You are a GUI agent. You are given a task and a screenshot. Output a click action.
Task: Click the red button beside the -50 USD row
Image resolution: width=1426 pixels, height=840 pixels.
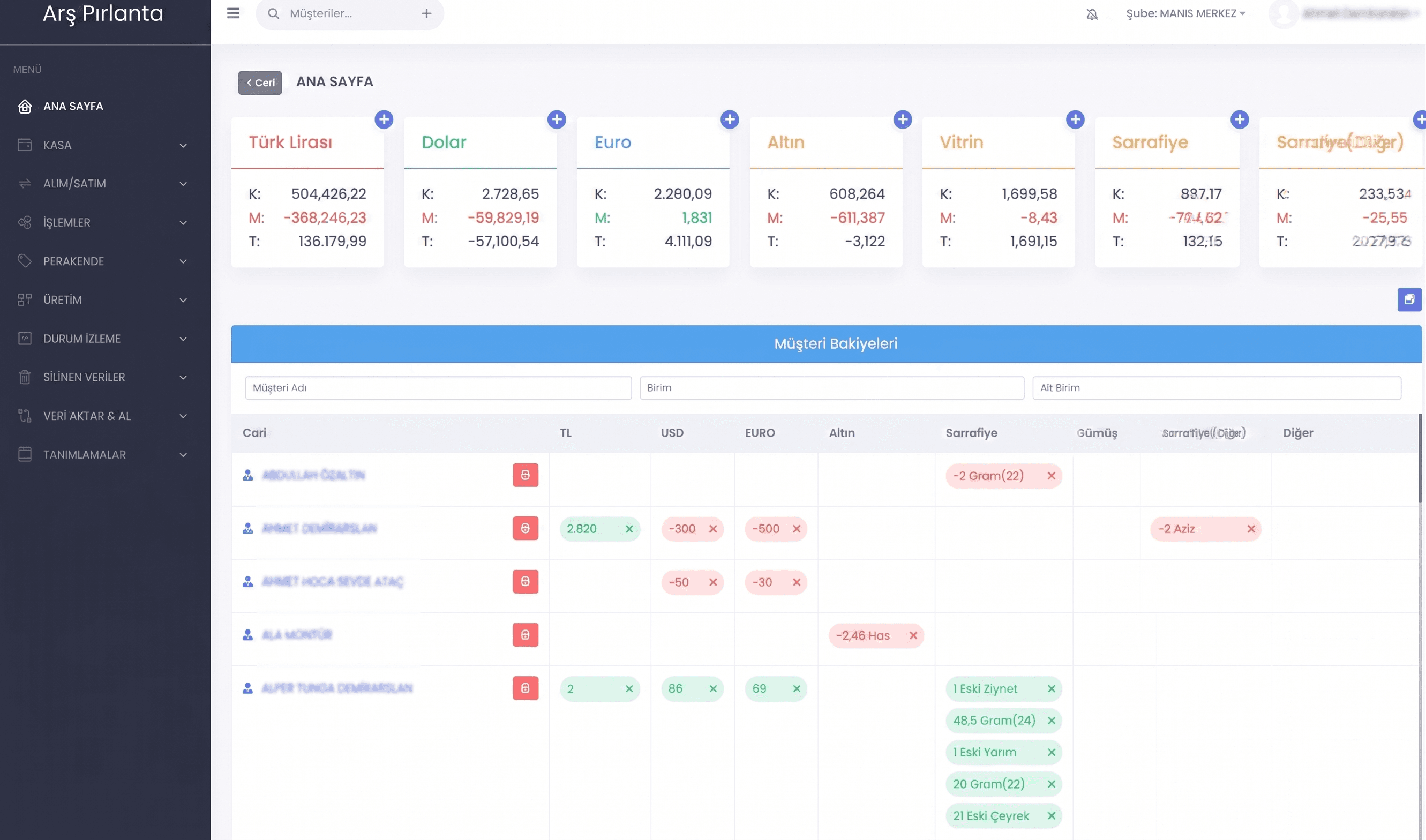(525, 582)
